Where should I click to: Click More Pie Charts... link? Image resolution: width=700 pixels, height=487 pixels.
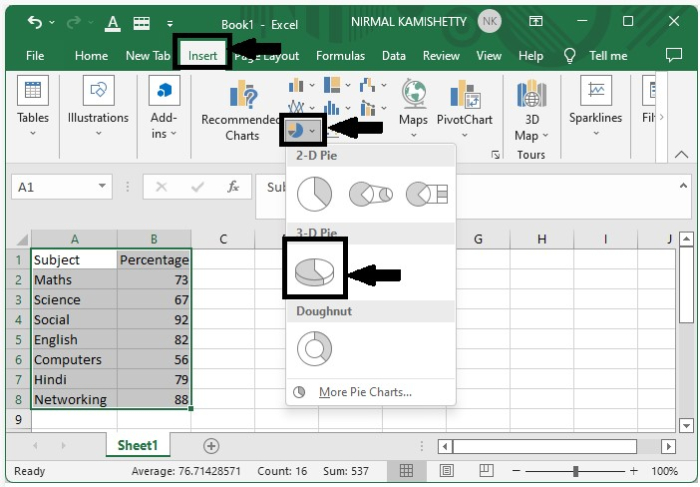tap(365, 392)
